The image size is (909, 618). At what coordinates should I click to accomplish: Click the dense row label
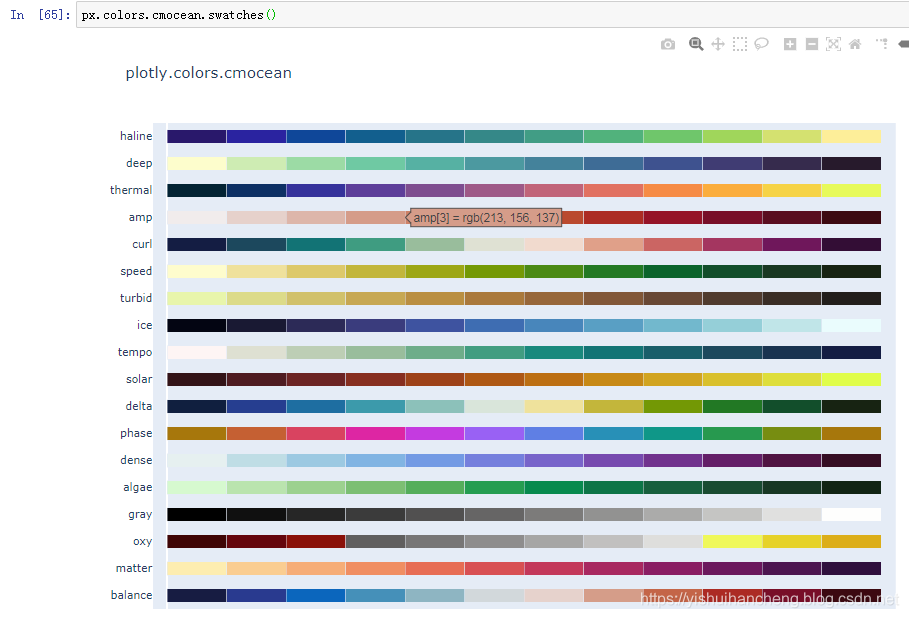136,460
